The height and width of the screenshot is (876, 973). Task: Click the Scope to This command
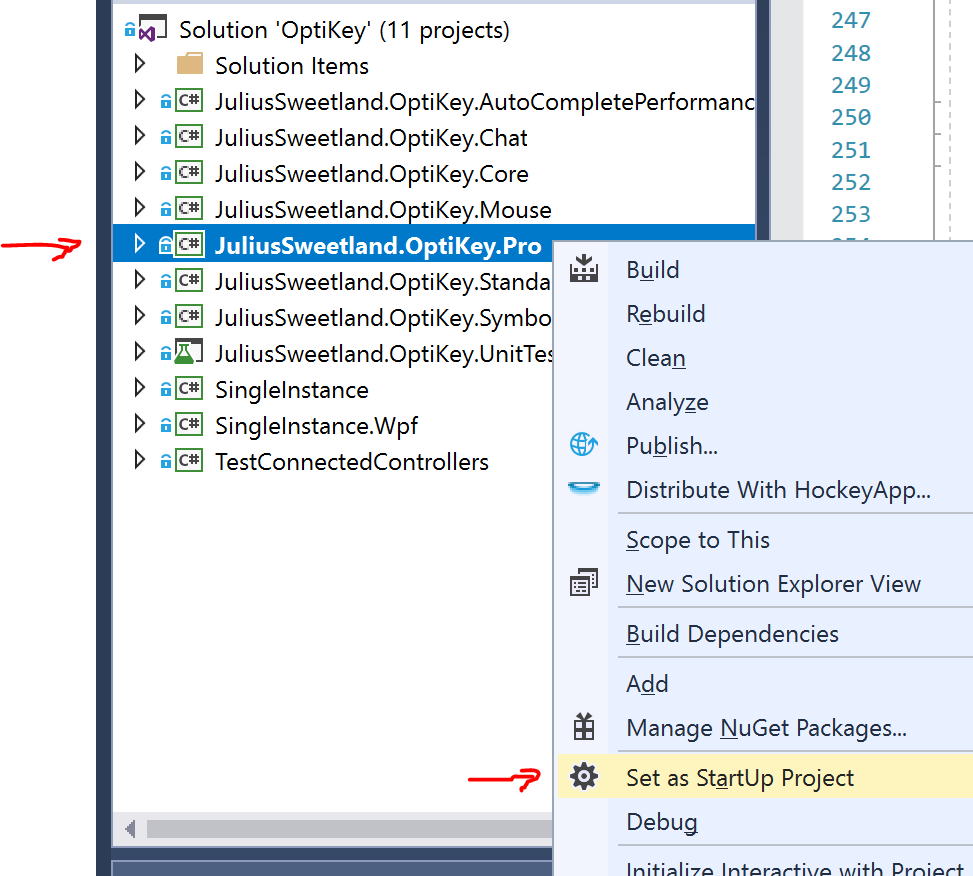click(697, 539)
